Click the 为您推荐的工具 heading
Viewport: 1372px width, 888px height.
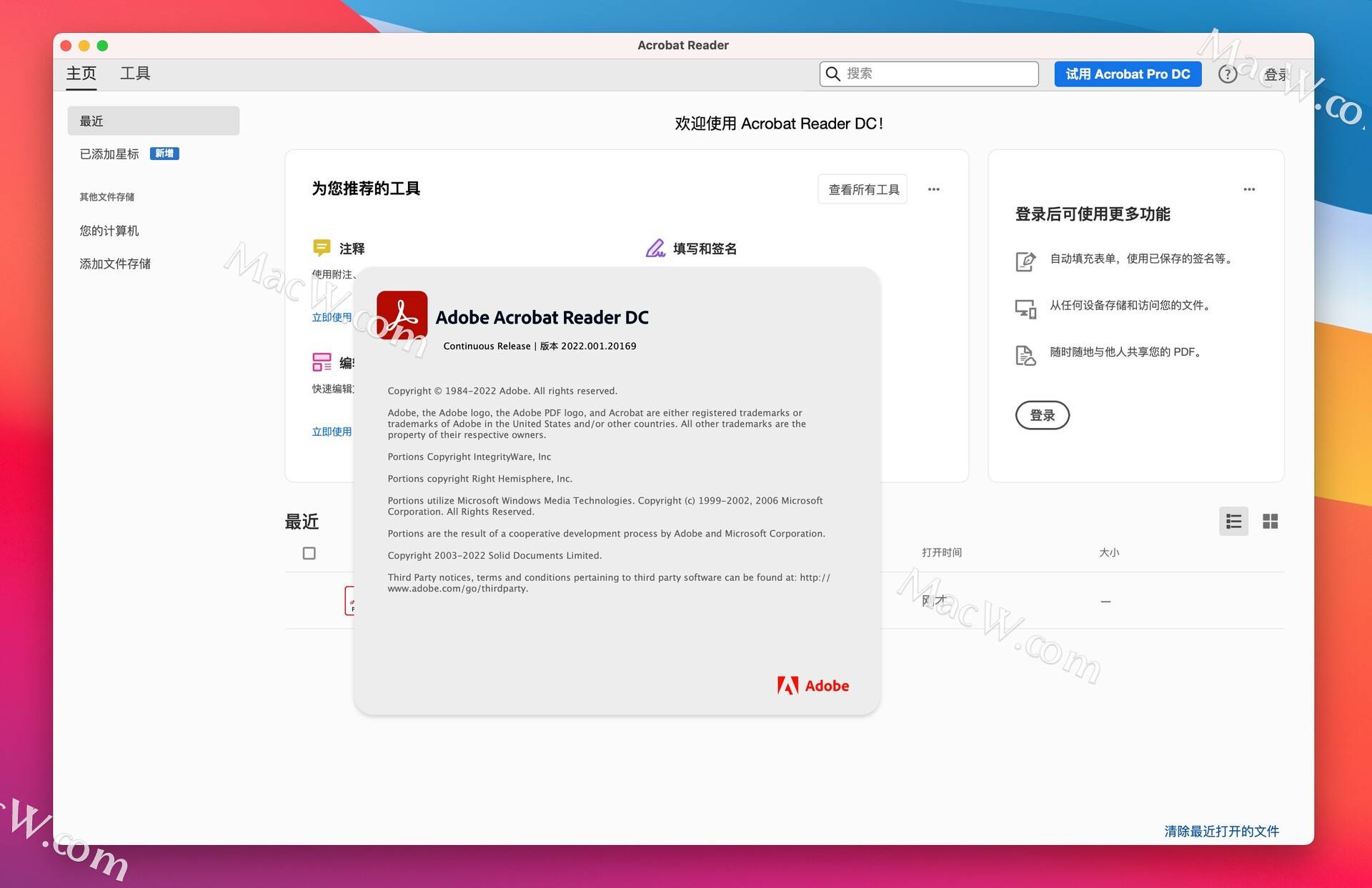(366, 189)
